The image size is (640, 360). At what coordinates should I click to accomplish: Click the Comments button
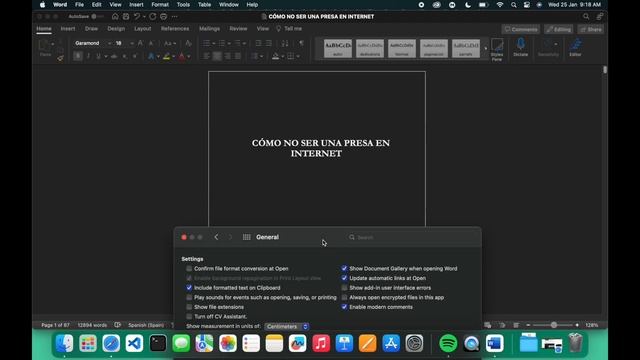(x=521, y=29)
